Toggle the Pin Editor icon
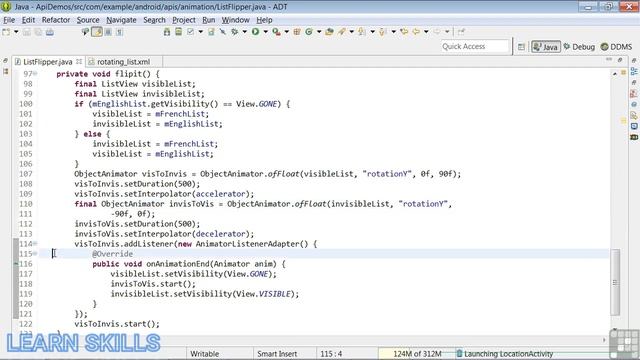This screenshot has height=360, width=640. point(461,32)
